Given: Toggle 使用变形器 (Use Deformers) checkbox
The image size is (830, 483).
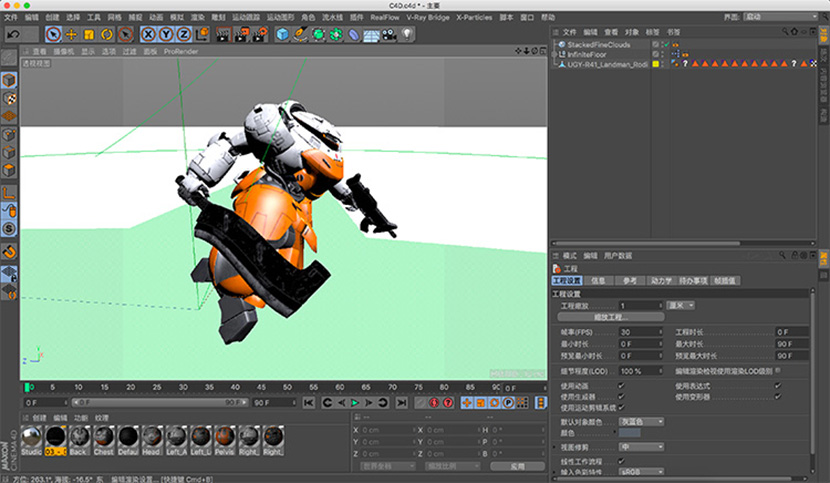Looking at the screenshot, I should pyautogui.click(x=778, y=396).
